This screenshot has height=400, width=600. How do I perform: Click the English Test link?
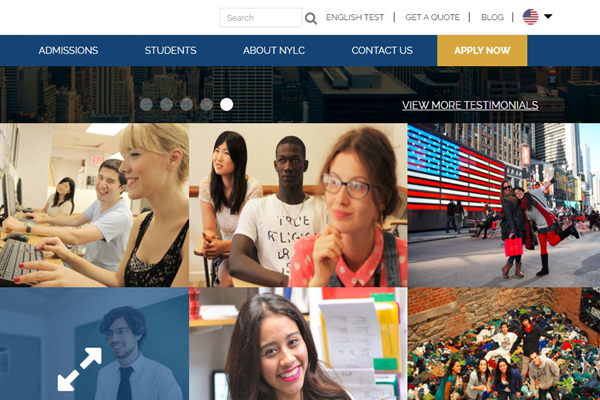click(355, 17)
